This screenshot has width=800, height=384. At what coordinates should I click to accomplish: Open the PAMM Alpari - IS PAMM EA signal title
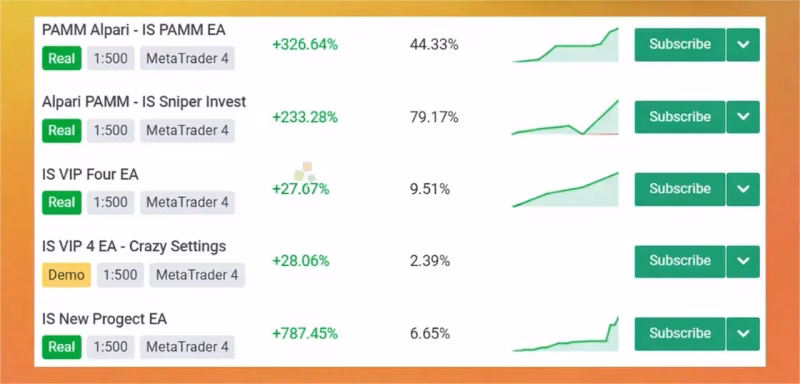pos(134,30)
